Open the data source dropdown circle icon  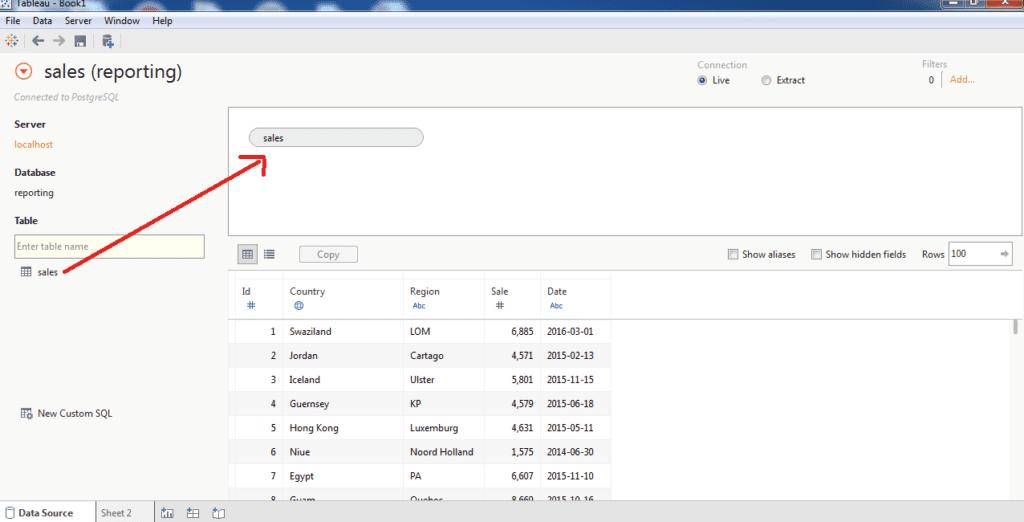24,71
